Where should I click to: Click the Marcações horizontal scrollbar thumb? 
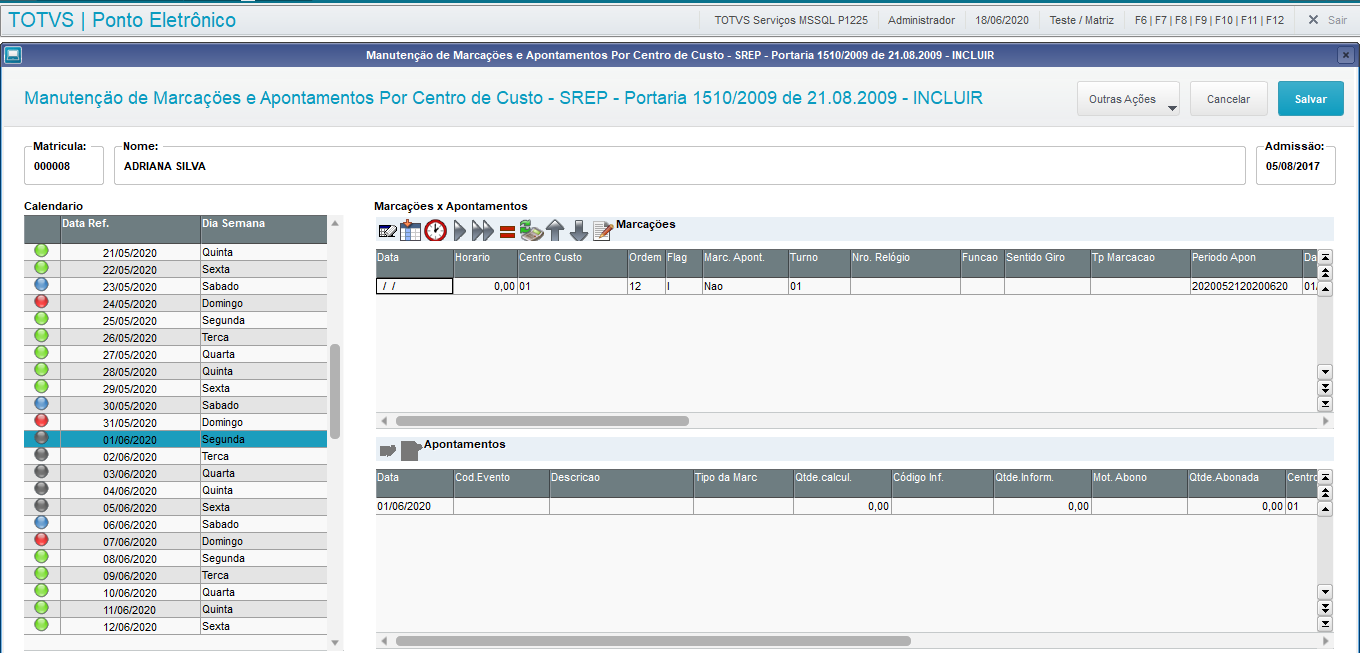coord(542,421)
